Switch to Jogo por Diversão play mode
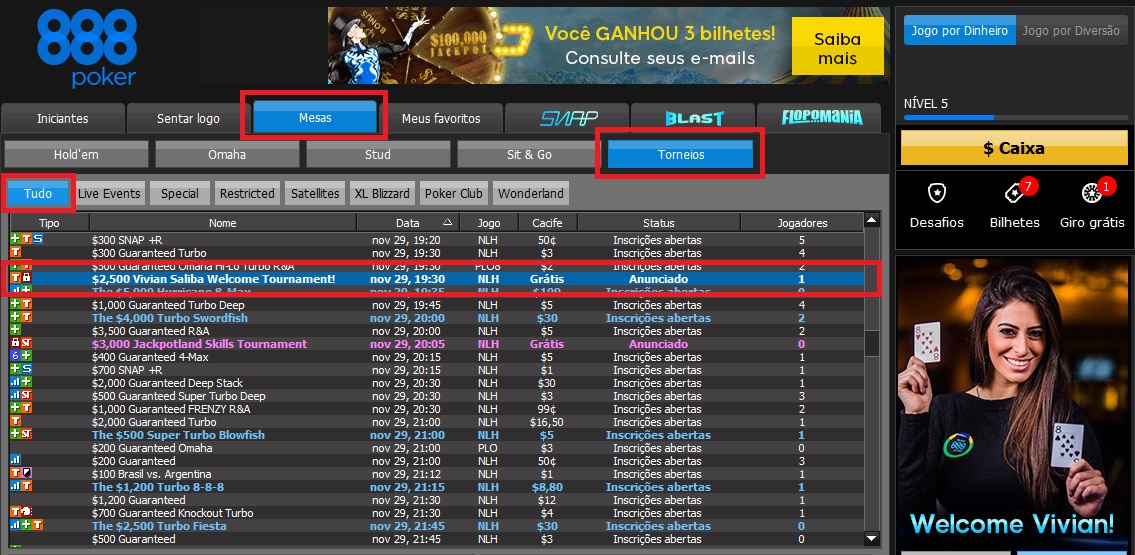This screenshot has height=555, width=1135. 1071,31
